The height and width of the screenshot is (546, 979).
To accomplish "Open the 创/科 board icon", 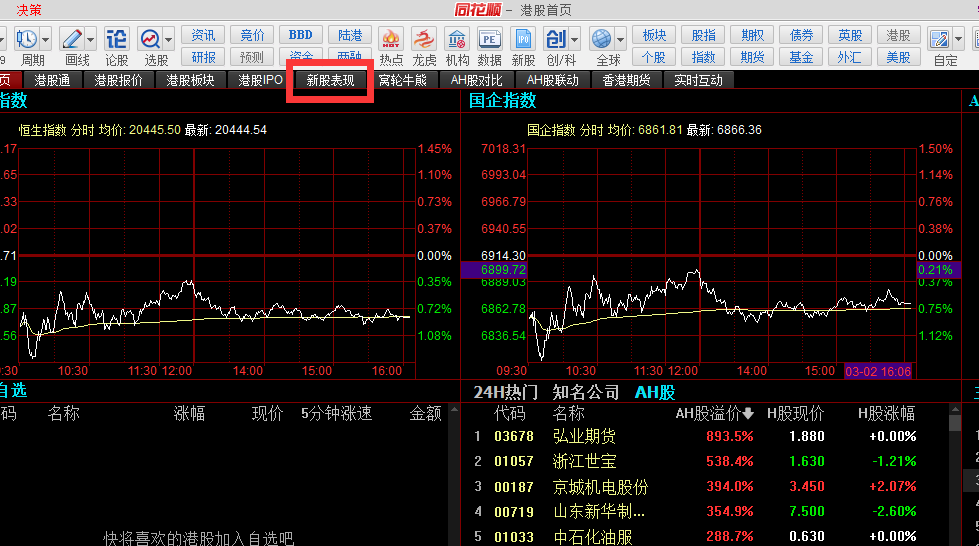I will point(556,39).
